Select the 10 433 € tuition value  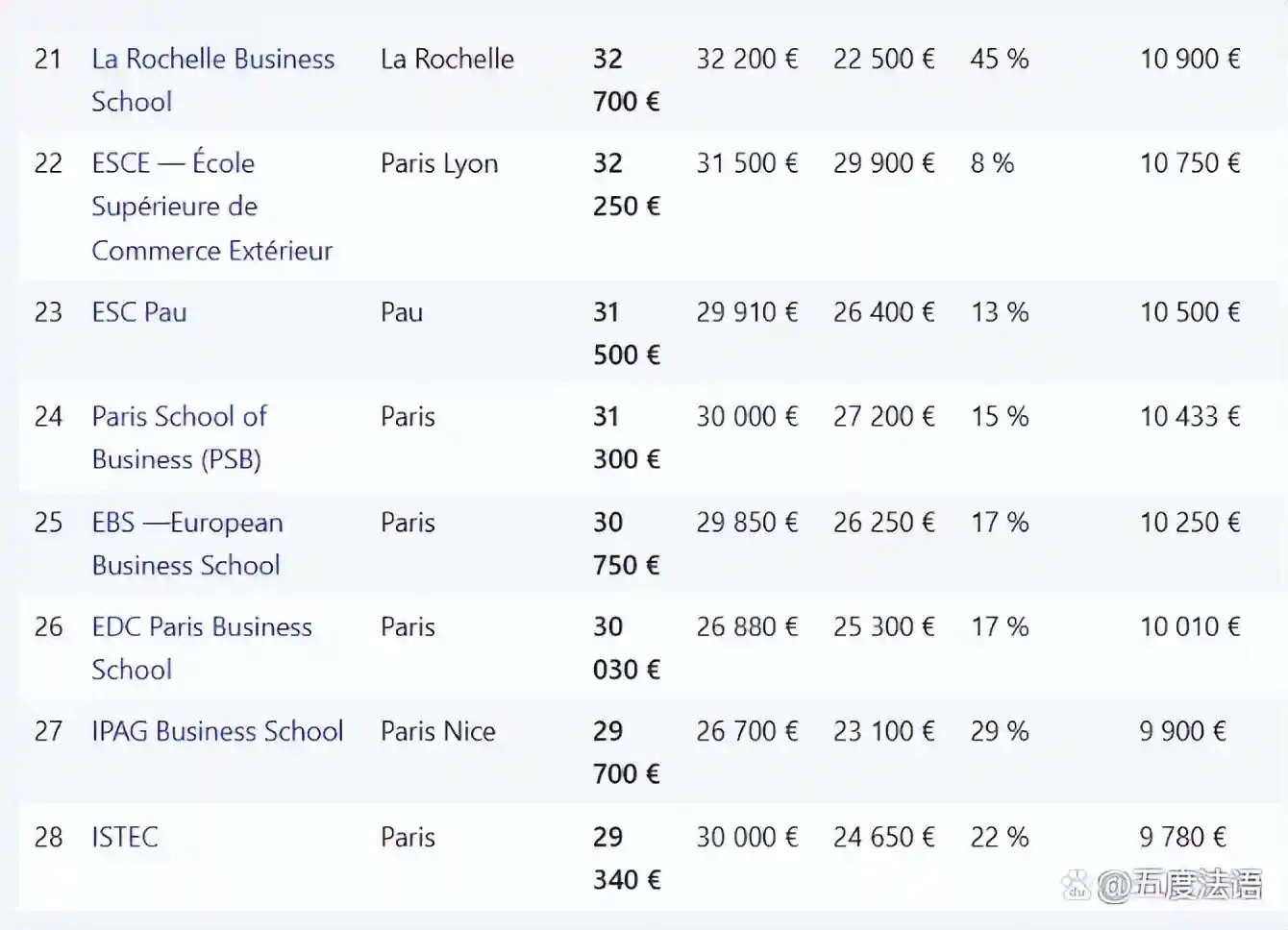point(1190,417)
